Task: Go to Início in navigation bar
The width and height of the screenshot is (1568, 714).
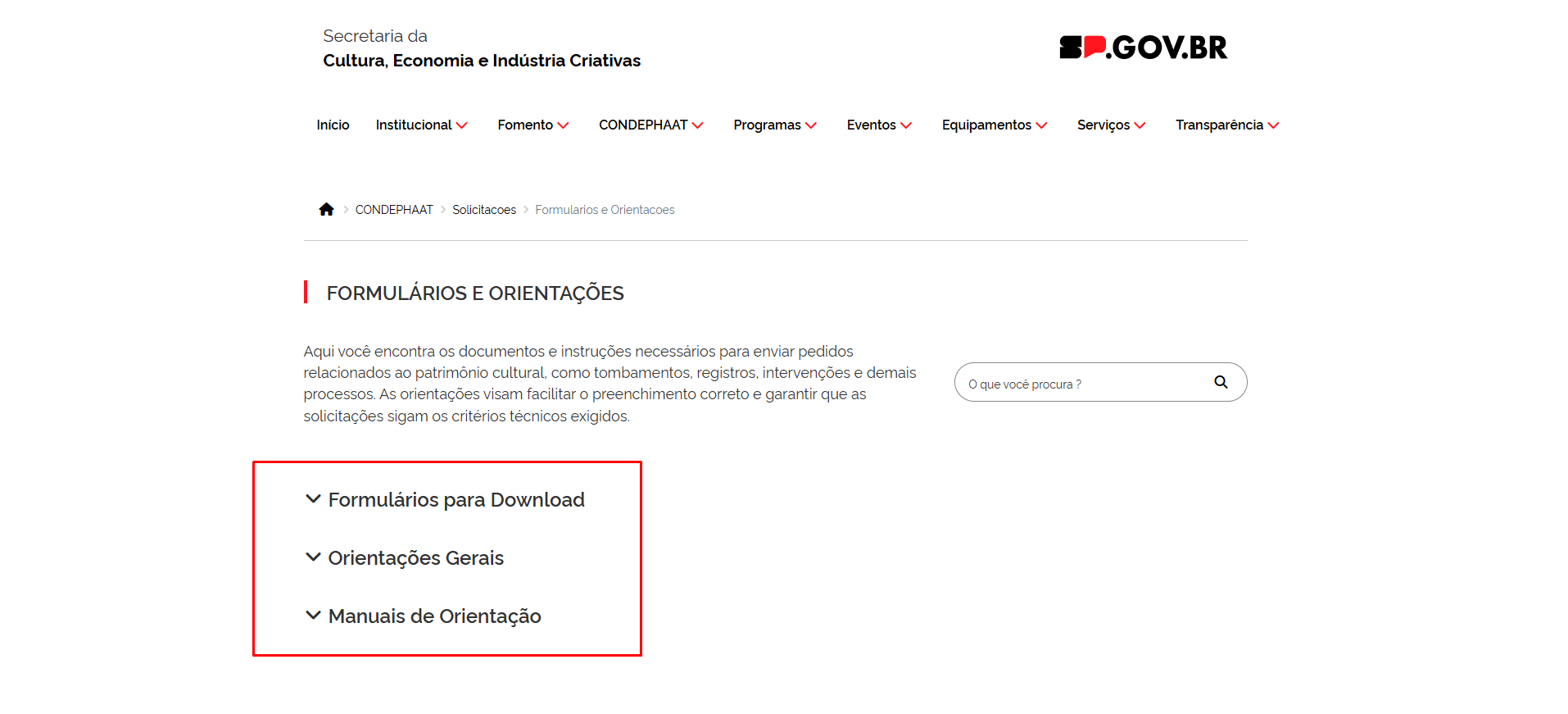Action: click(333, 125)
